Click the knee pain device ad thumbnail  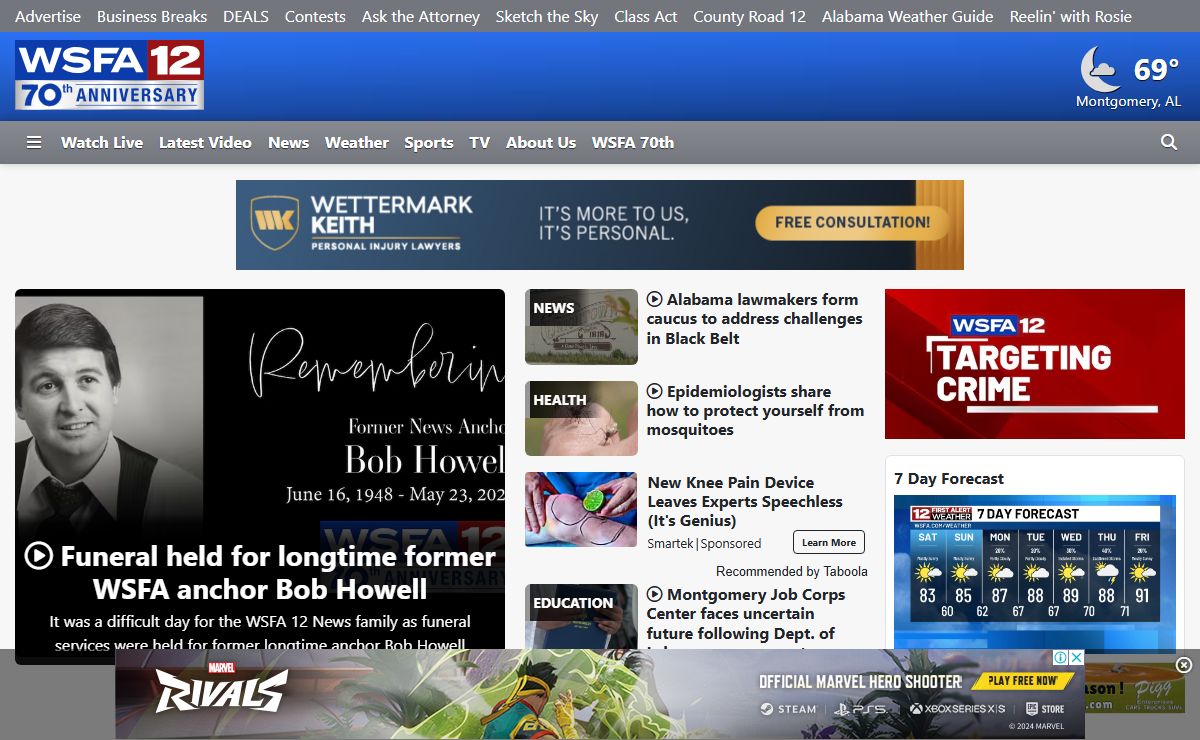[581, 510]
